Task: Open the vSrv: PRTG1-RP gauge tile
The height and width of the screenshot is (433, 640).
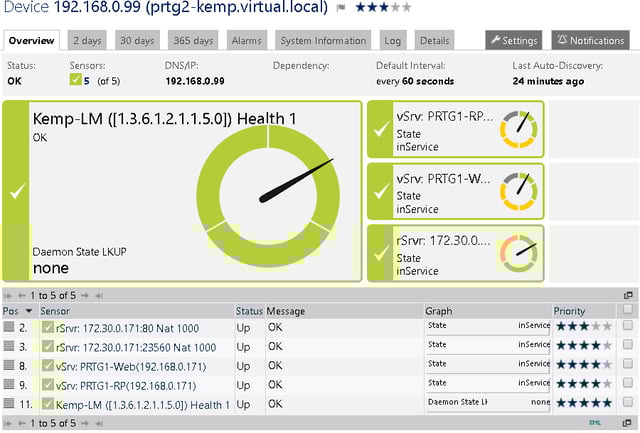Action: point(456,129)
